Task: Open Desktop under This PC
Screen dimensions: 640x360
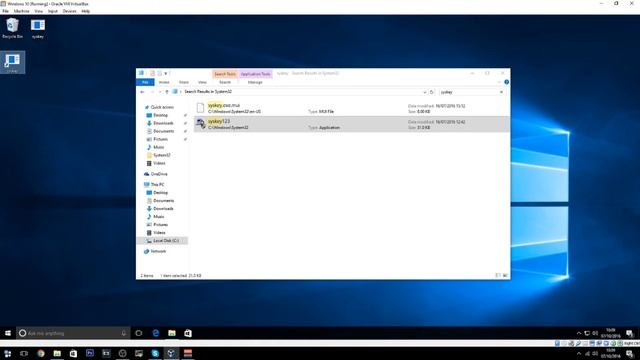Action: point(160,193)
